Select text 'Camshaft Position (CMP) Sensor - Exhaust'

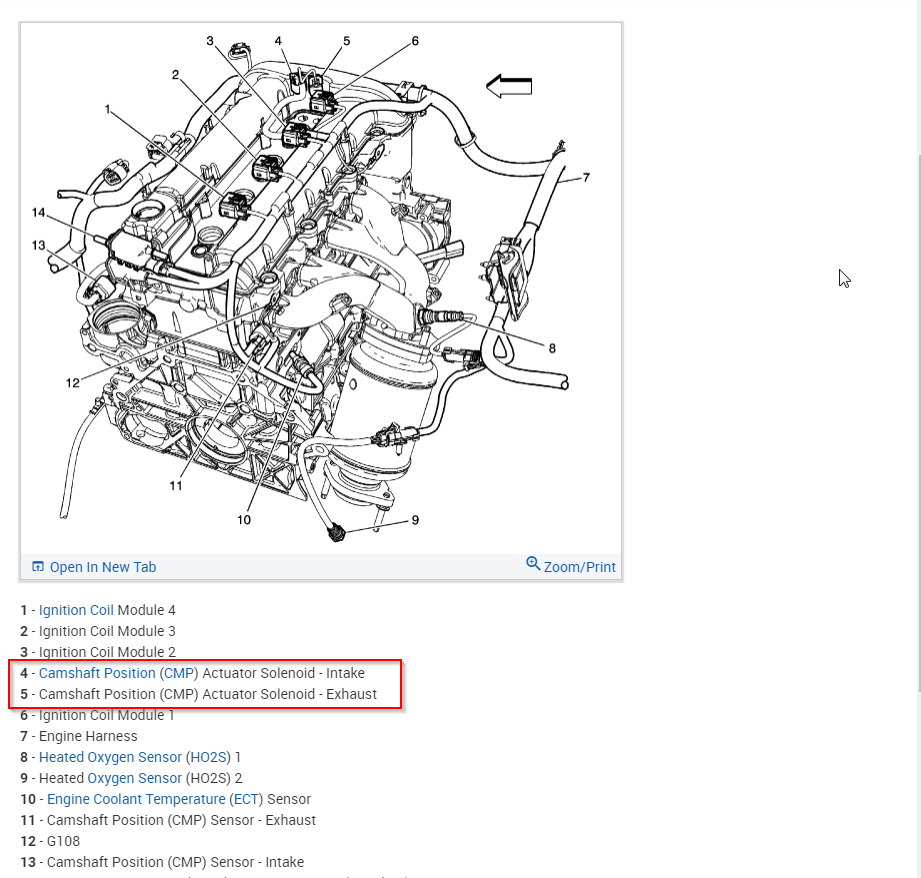(x=181, y=820)
